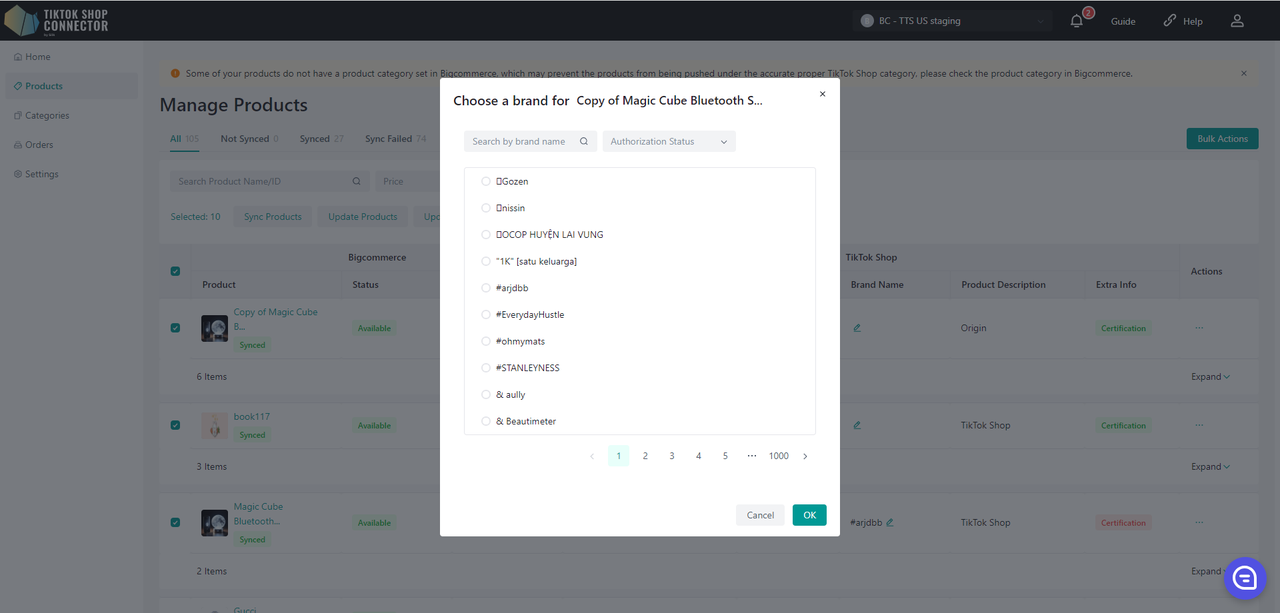
Task: Click Cancel in the brand dialog
Action: point(760,515)
